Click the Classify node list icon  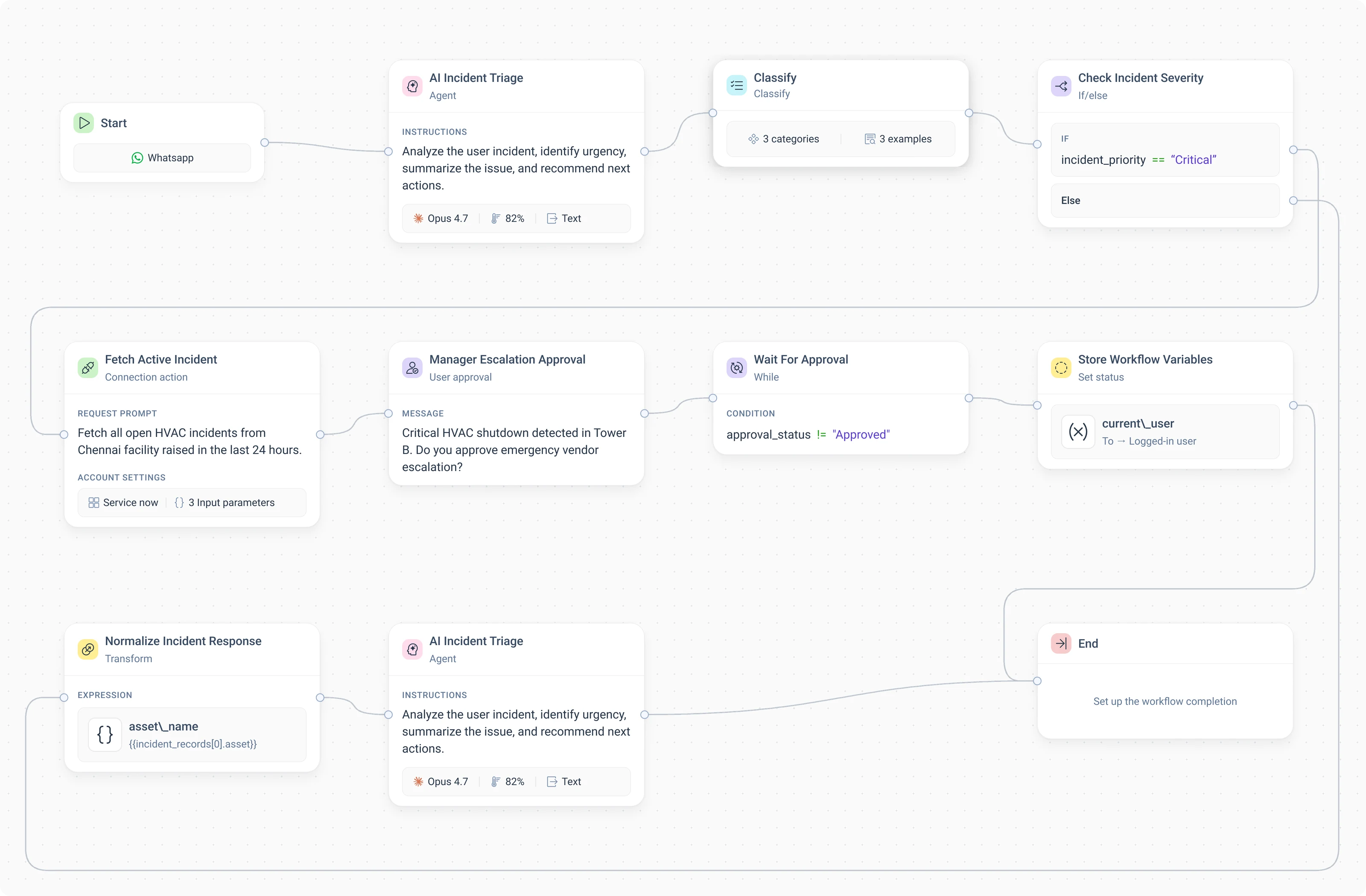click(736, 85)
